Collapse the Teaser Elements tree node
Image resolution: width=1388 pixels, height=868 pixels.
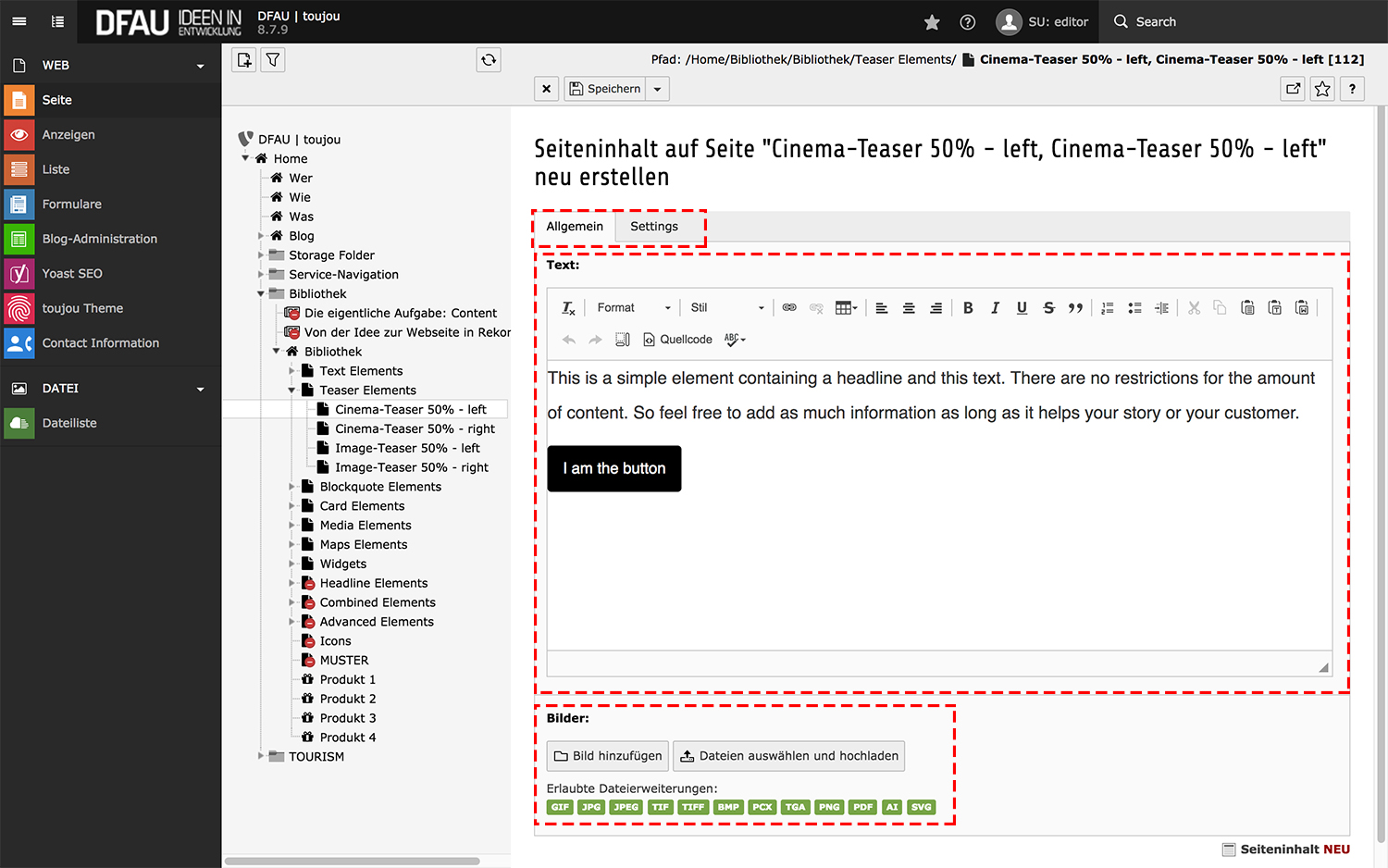(x=291, y=391)
